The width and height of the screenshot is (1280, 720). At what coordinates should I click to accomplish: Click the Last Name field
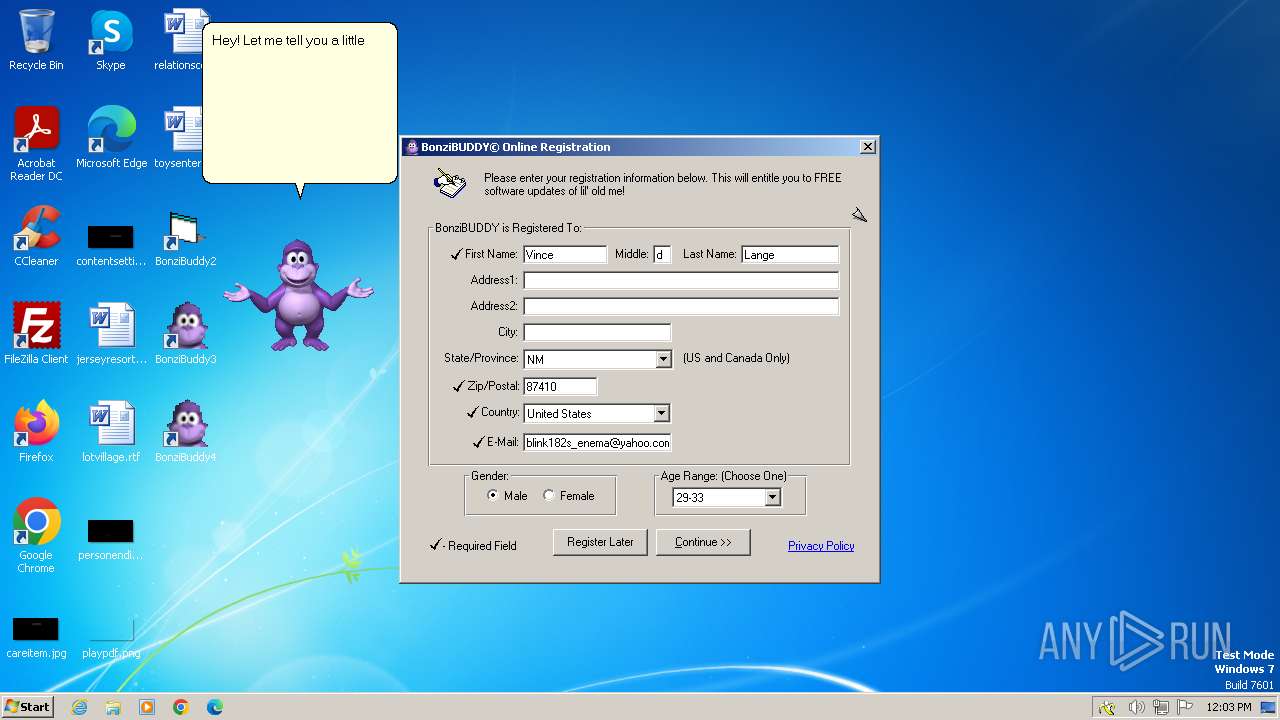click(x=790, y=254)
